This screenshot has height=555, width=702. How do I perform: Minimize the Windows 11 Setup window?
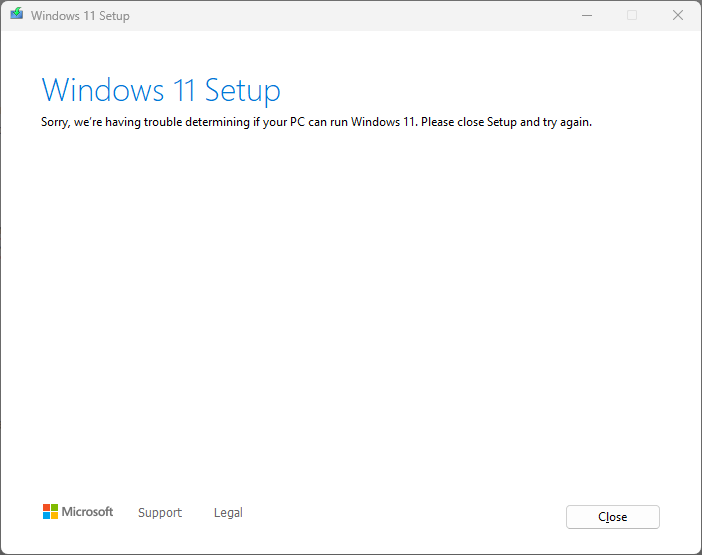coord(587,16)
